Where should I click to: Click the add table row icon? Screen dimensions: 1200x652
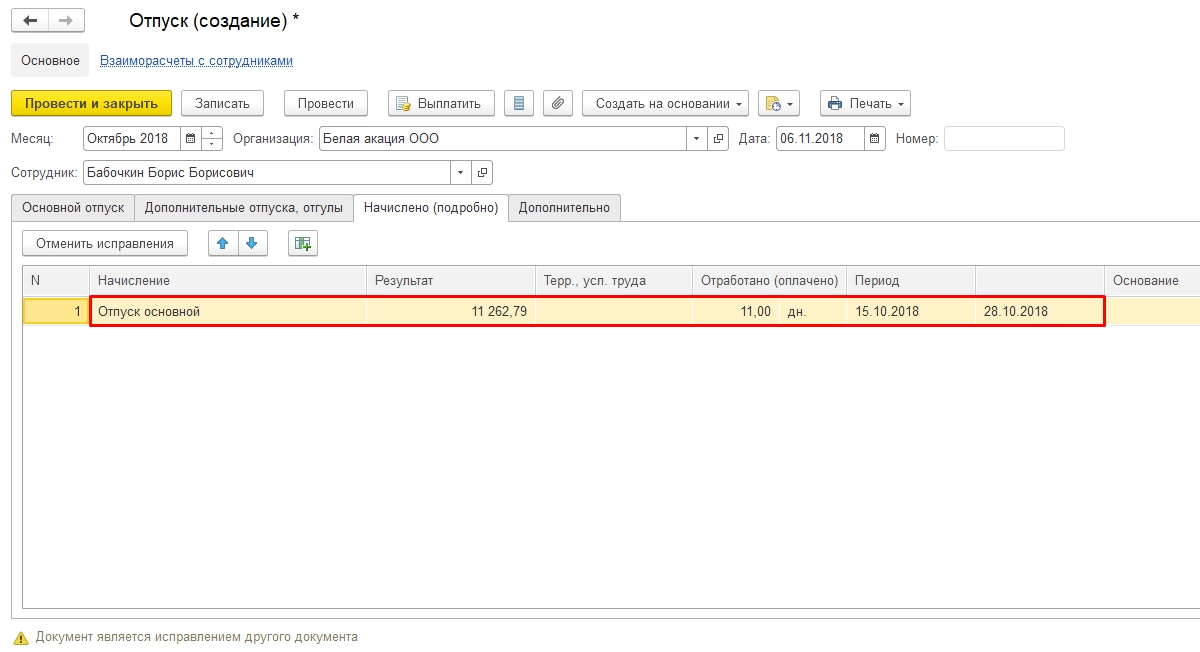pos(303,243)
